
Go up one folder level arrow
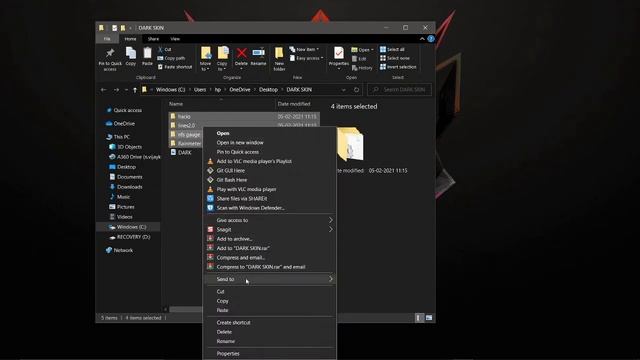coord(135,89)
